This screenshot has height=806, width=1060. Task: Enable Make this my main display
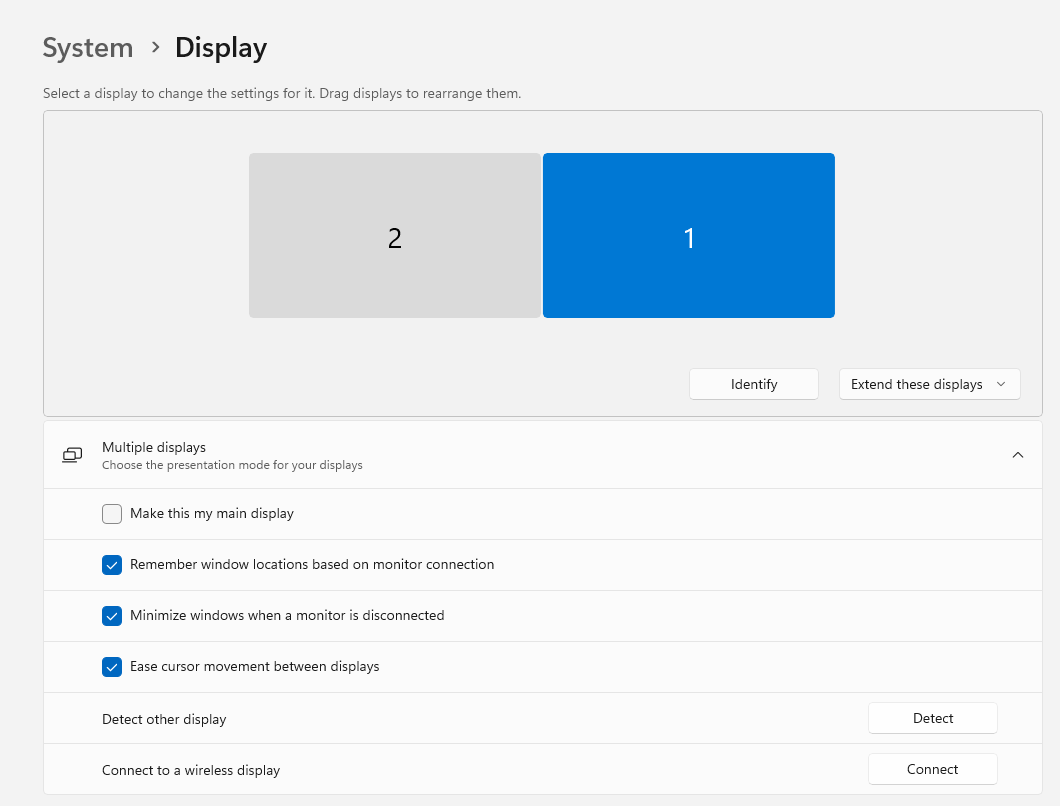(112, 513)
